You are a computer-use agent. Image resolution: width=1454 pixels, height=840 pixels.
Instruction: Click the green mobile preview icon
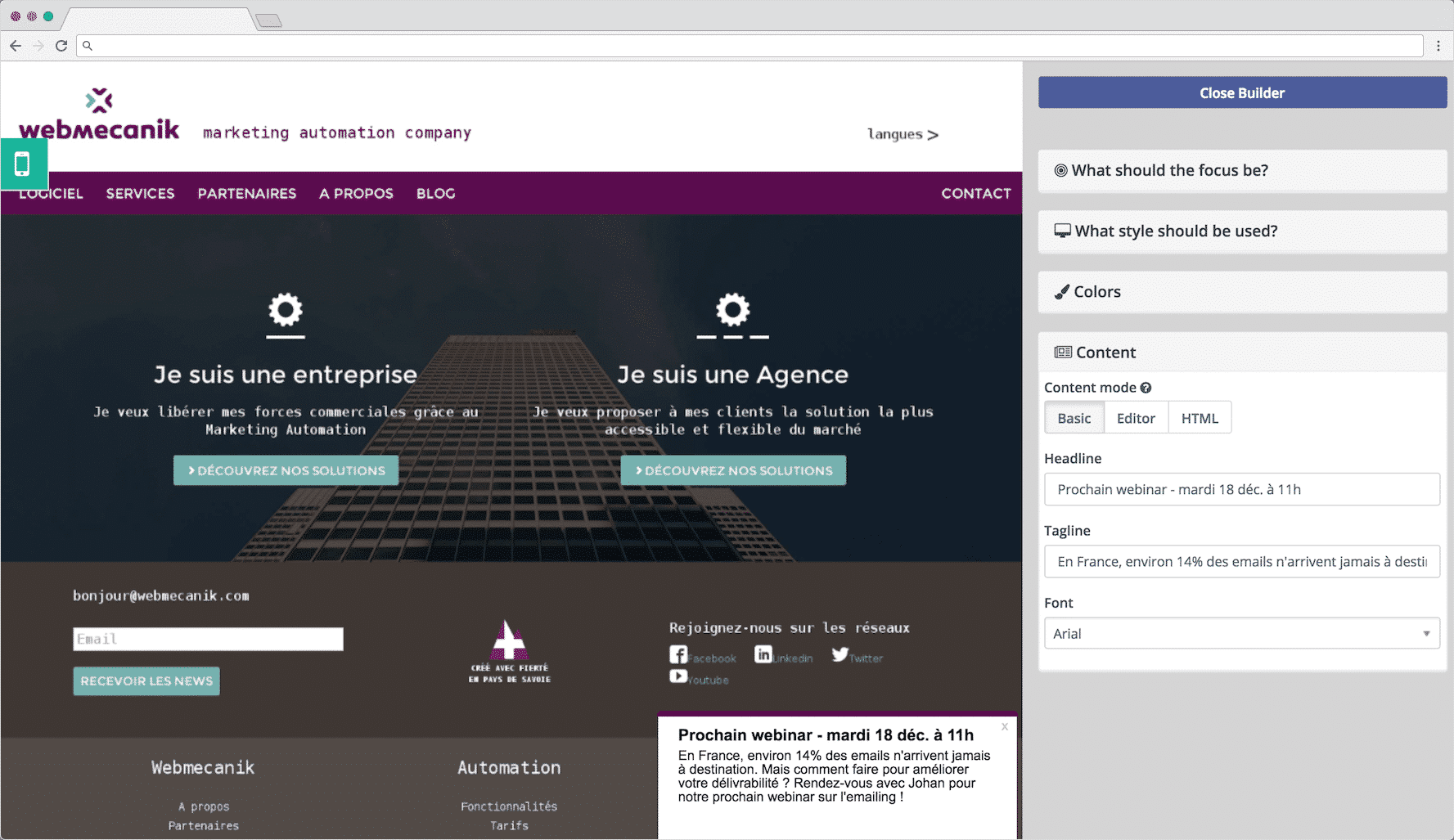click(23, 164)
